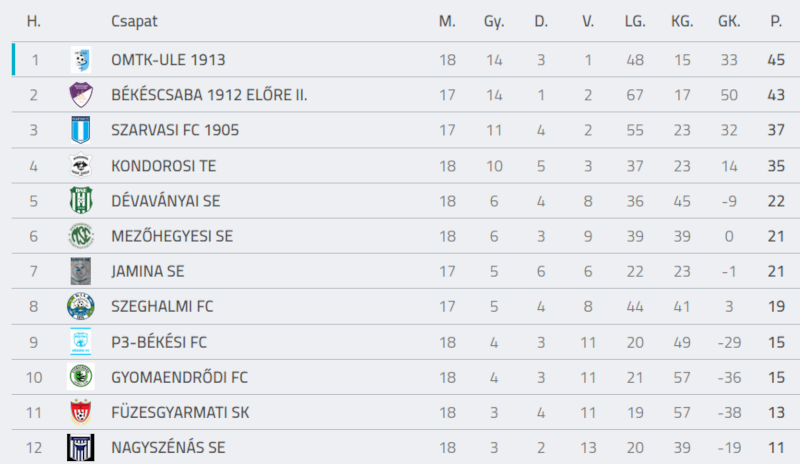This screenshot has width=800, height=464.
Task: Click the Gyomaendrődi FC green badge
Action: [81, 377]
